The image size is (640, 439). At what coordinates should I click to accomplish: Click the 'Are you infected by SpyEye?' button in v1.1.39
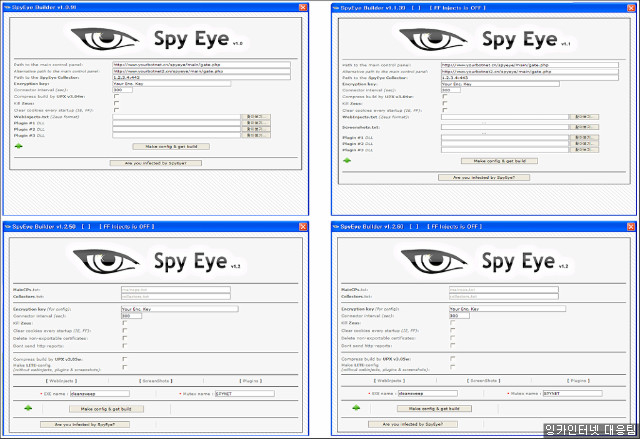tap(484, 177)
